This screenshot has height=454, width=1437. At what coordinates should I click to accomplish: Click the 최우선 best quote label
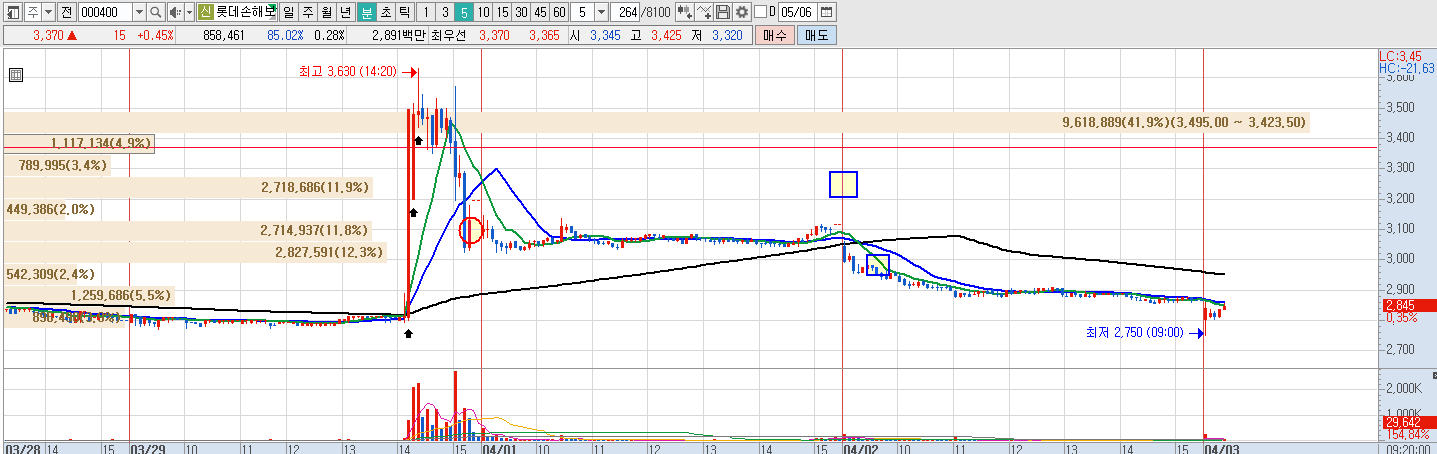click(x=449, y=35)
